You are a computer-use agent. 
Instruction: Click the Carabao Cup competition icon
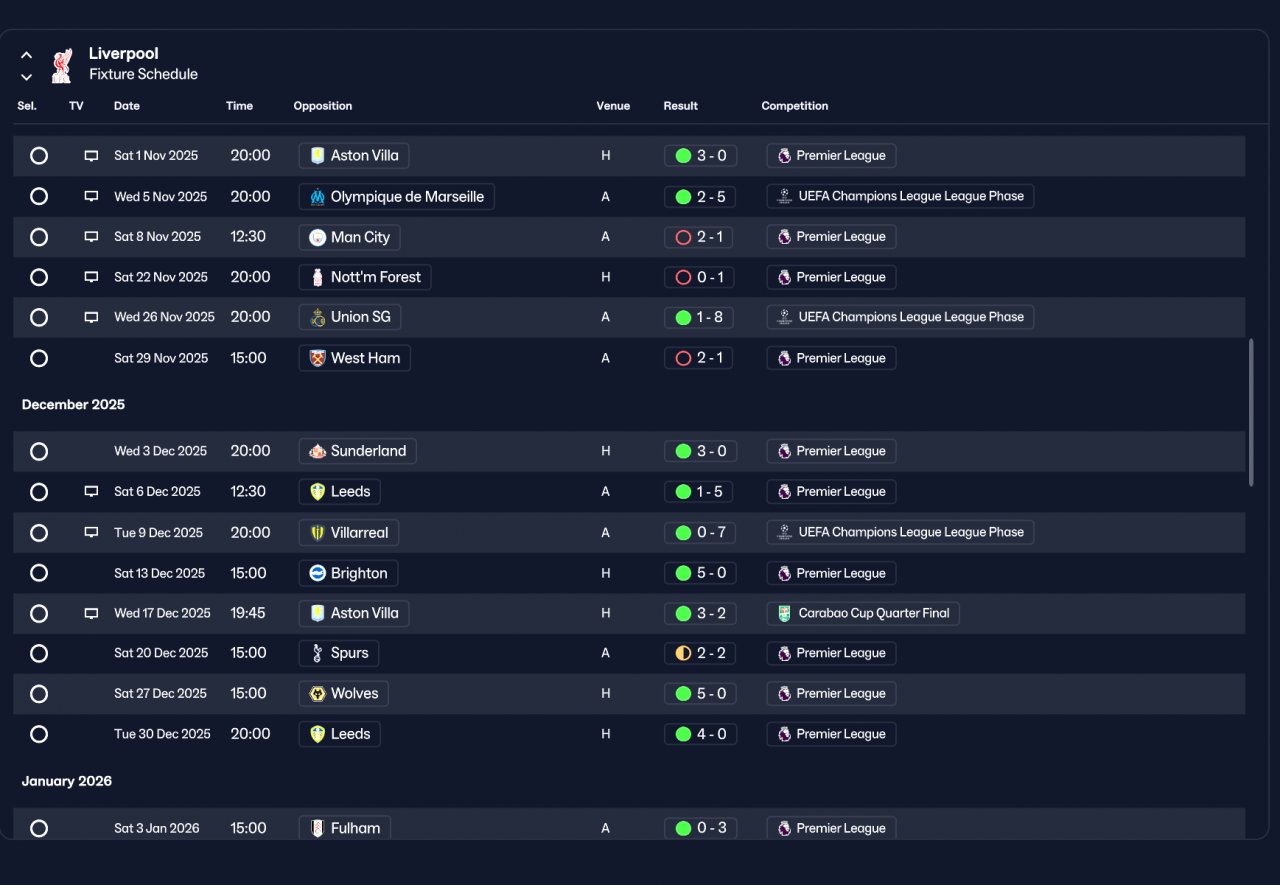785,613
